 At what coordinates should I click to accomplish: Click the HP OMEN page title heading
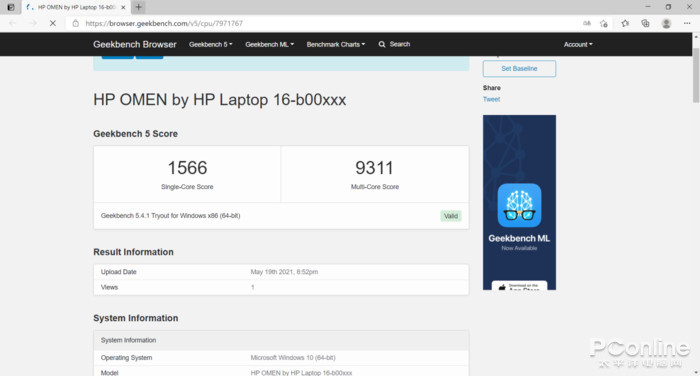click(220, 100)
